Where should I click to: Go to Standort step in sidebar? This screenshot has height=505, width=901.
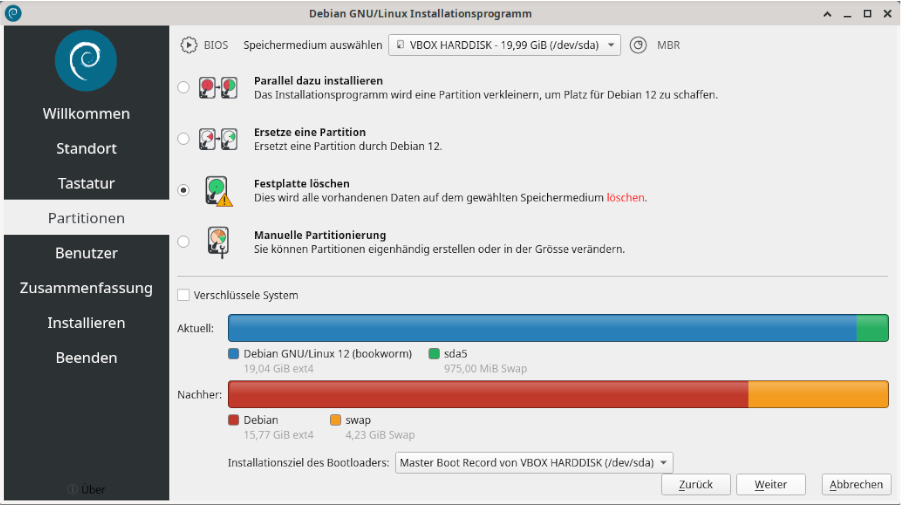(86, 148)
